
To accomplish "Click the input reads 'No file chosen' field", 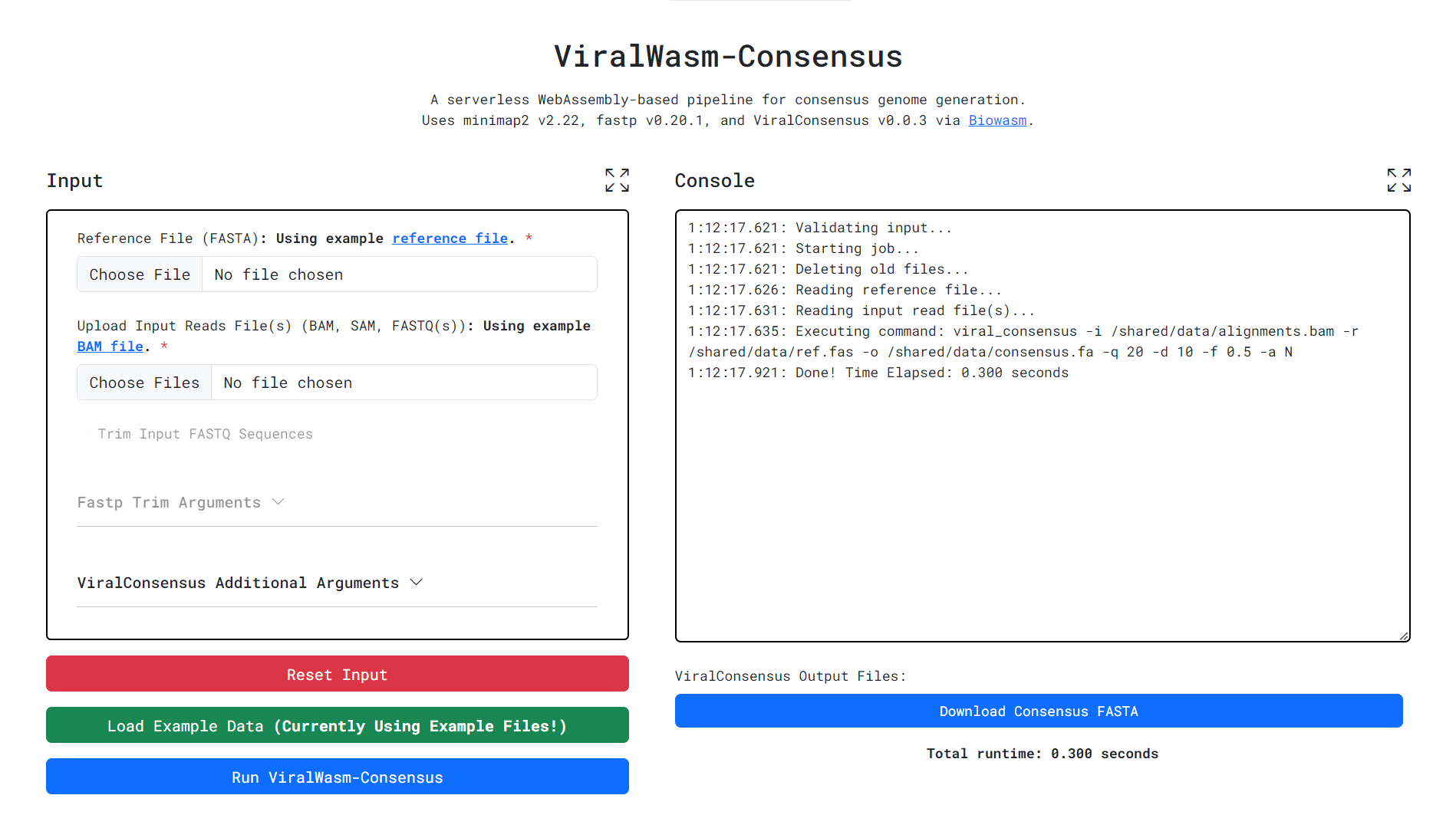I will tap(404, 383).
